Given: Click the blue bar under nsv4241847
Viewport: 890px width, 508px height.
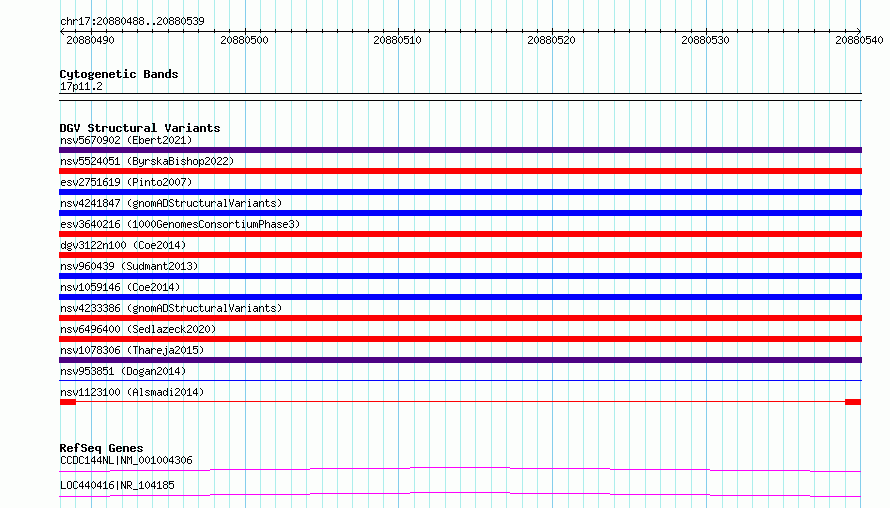Looking at the screenshot, I should tap(460, 213).
